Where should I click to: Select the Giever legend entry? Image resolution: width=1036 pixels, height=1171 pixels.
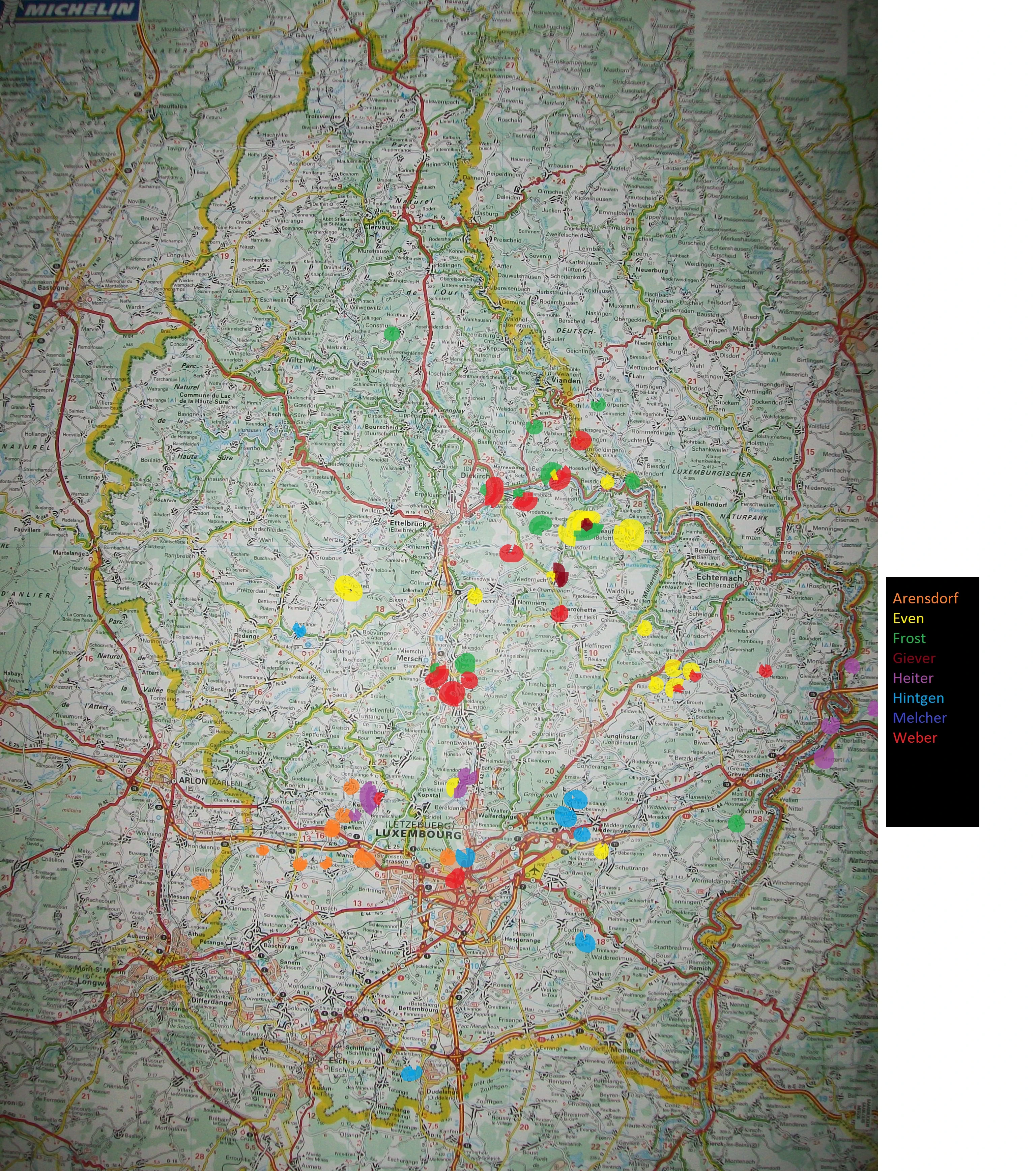pos(914,658)
